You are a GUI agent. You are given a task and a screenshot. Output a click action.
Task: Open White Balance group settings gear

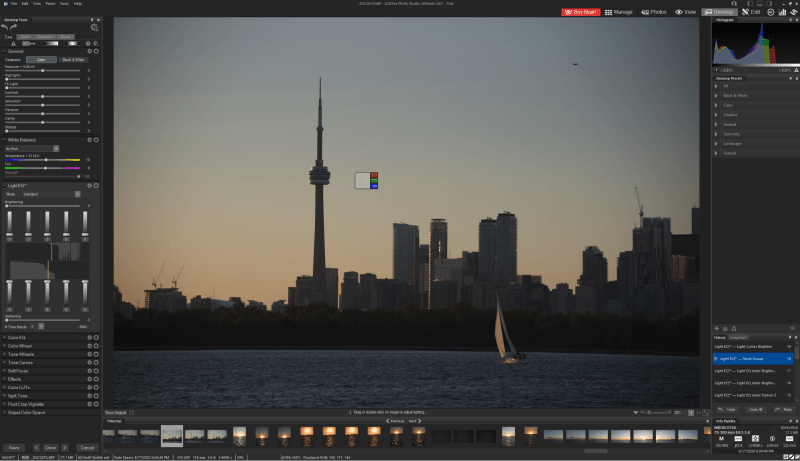(x=89, y=140)
